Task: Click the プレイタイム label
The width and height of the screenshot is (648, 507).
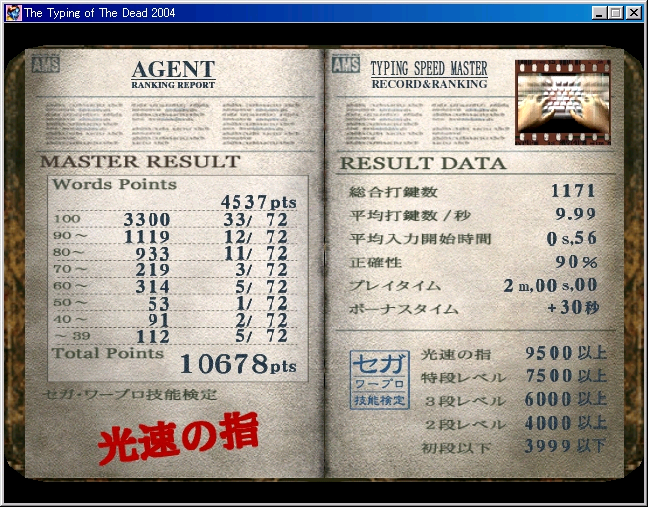Action: coord(395,286)
